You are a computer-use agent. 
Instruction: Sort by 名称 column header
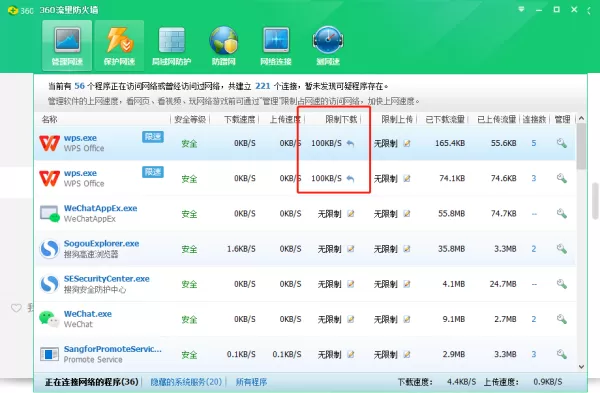pos(49,120)
